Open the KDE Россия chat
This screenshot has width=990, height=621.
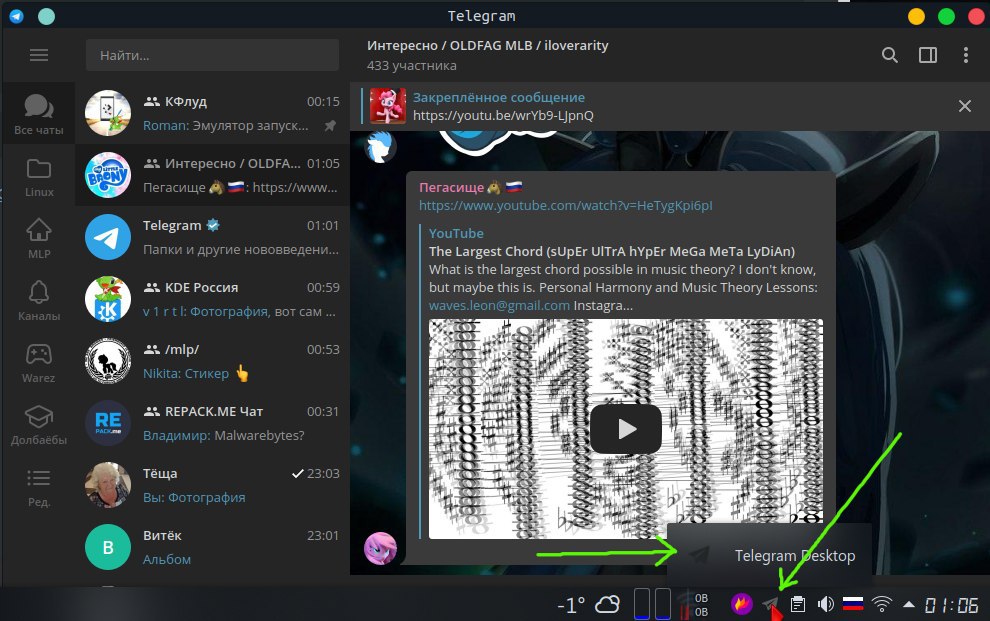213,299
